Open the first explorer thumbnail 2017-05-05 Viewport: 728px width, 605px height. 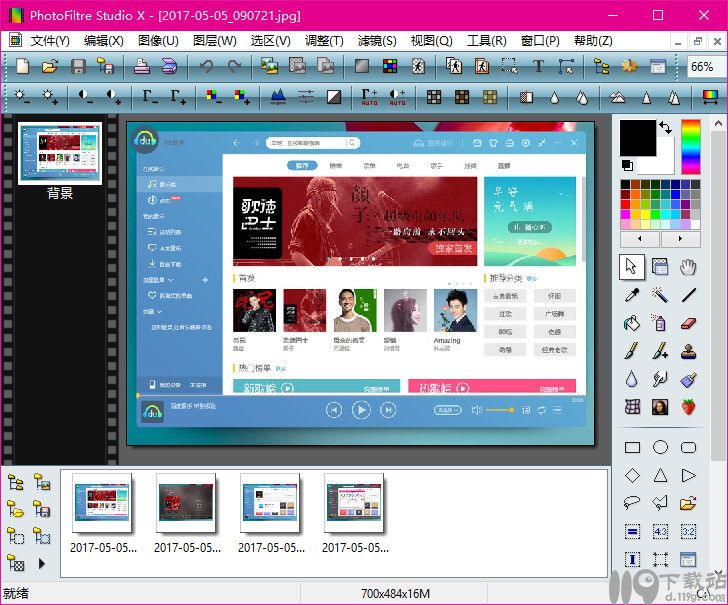102,502
